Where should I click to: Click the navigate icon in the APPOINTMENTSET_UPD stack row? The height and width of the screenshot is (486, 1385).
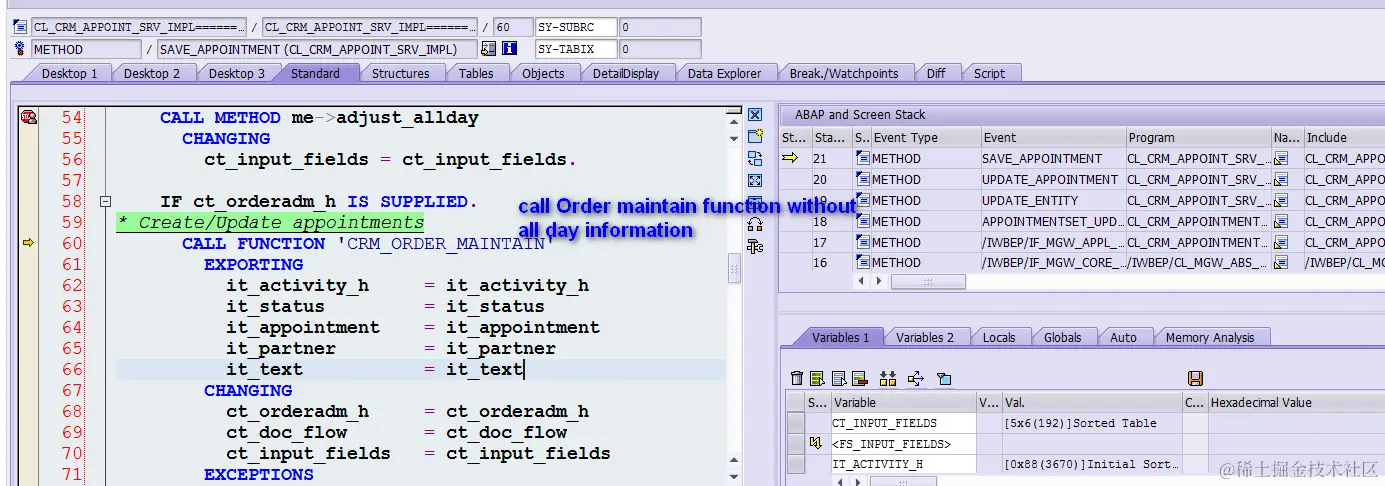1281,221
